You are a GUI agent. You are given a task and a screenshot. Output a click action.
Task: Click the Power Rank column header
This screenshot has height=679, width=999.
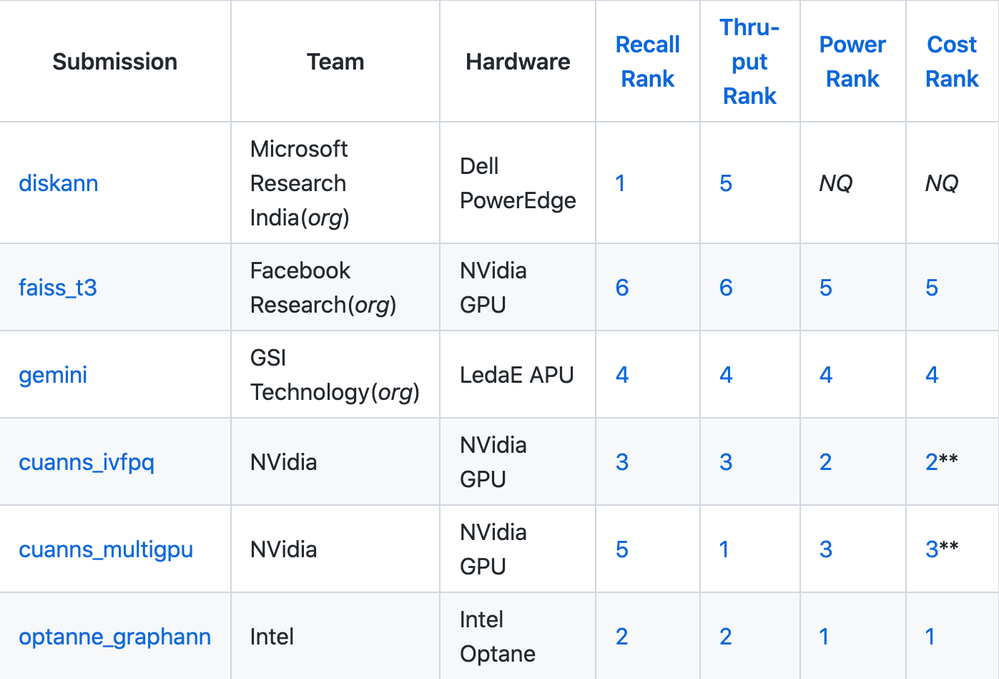click(x=852, y=62)
